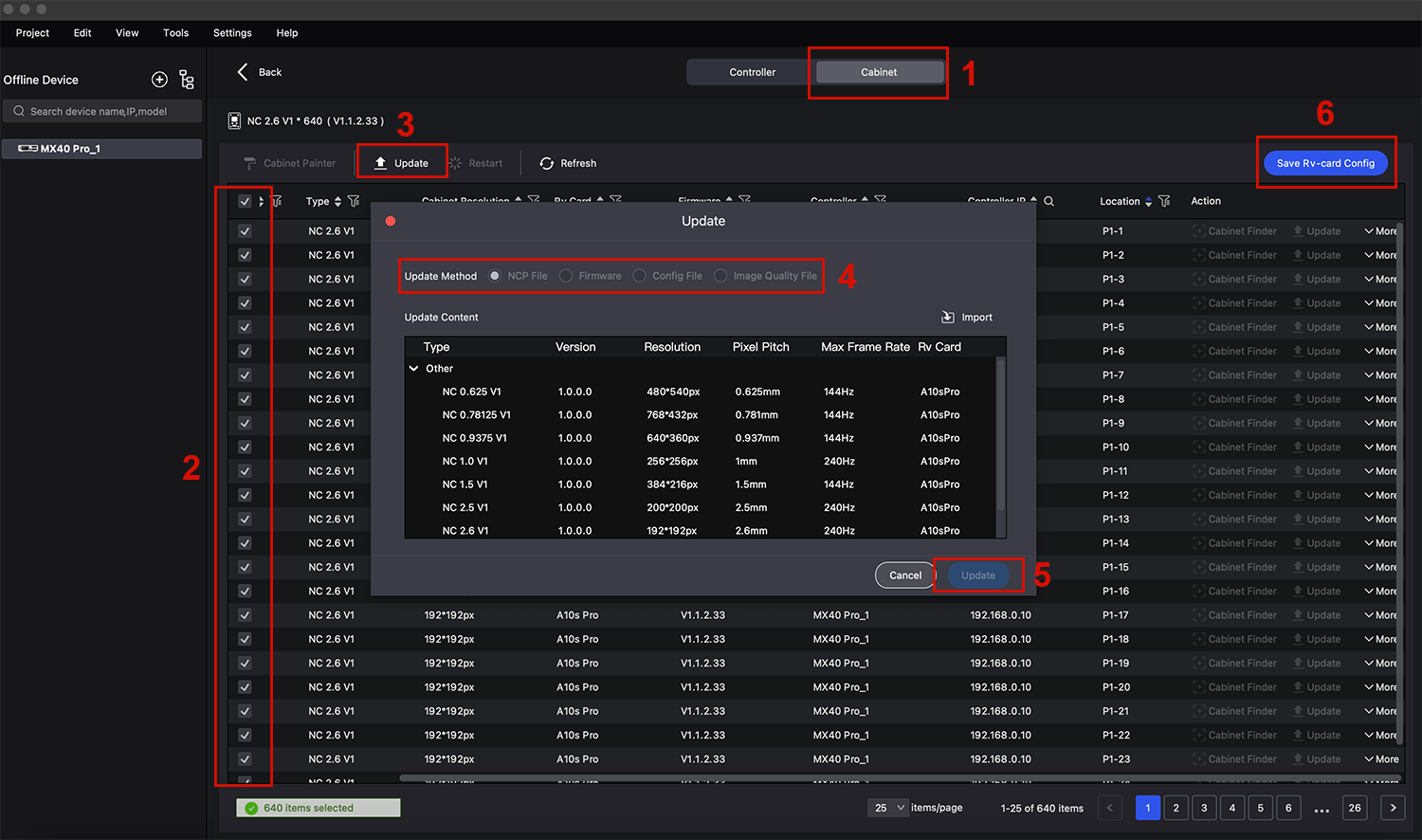Image resolution: width=1422 pixels, height=840 pixels.
Task: Click the sort arrows on Location column
Action: pos(1147,201)
